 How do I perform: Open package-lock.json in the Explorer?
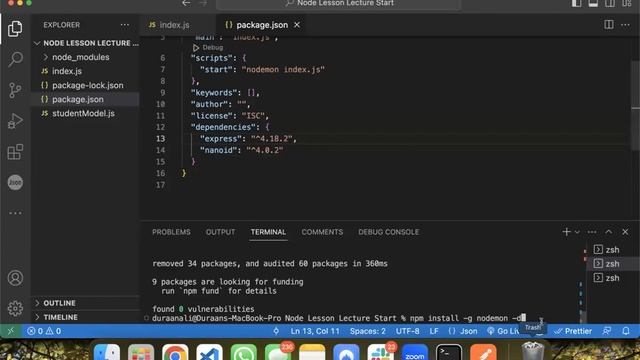tap(86, 85)
